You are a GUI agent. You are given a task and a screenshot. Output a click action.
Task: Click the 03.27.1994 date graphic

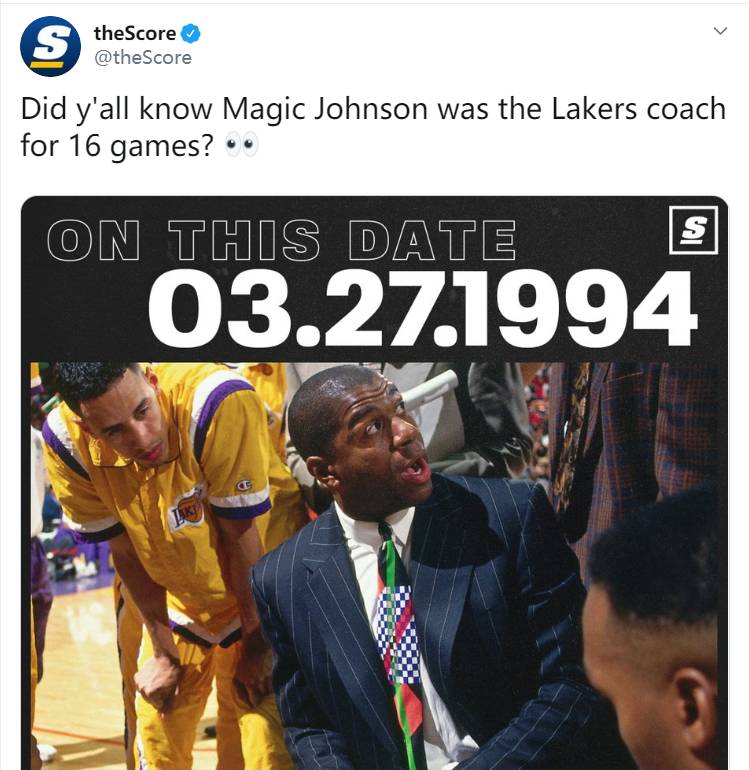click(422, 308)
